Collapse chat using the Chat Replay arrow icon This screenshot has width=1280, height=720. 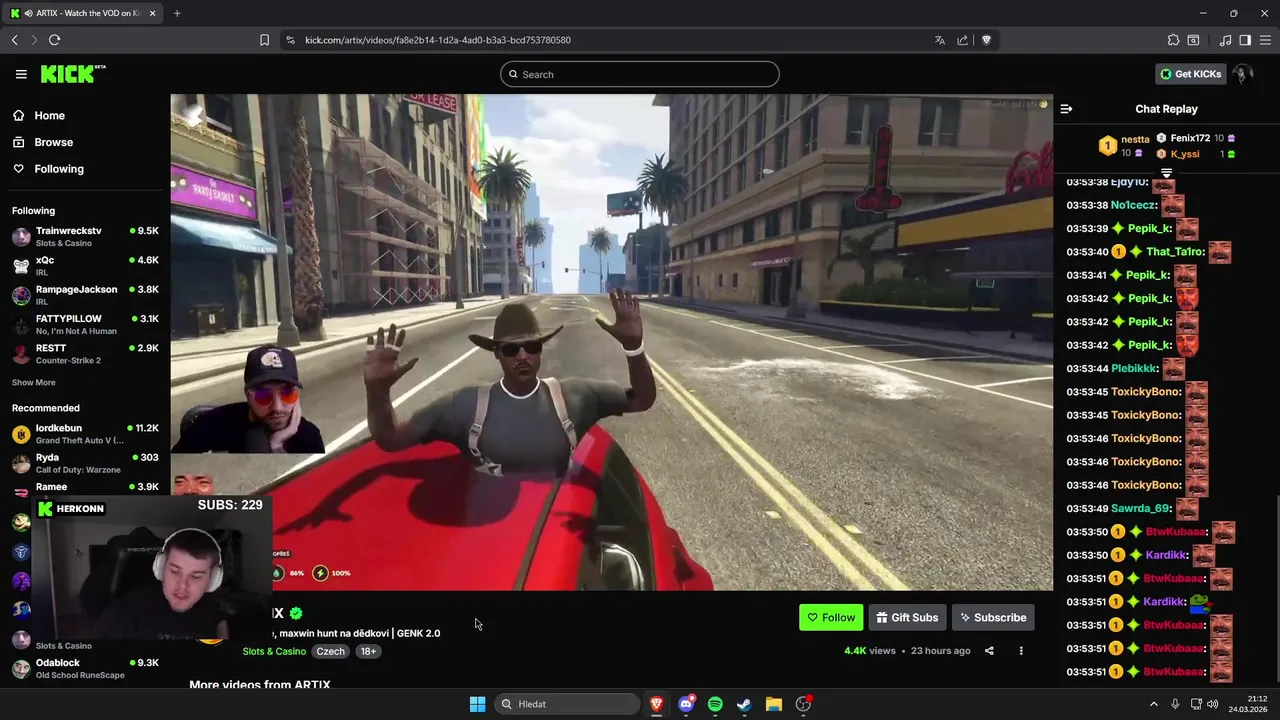coord(1066,109)
